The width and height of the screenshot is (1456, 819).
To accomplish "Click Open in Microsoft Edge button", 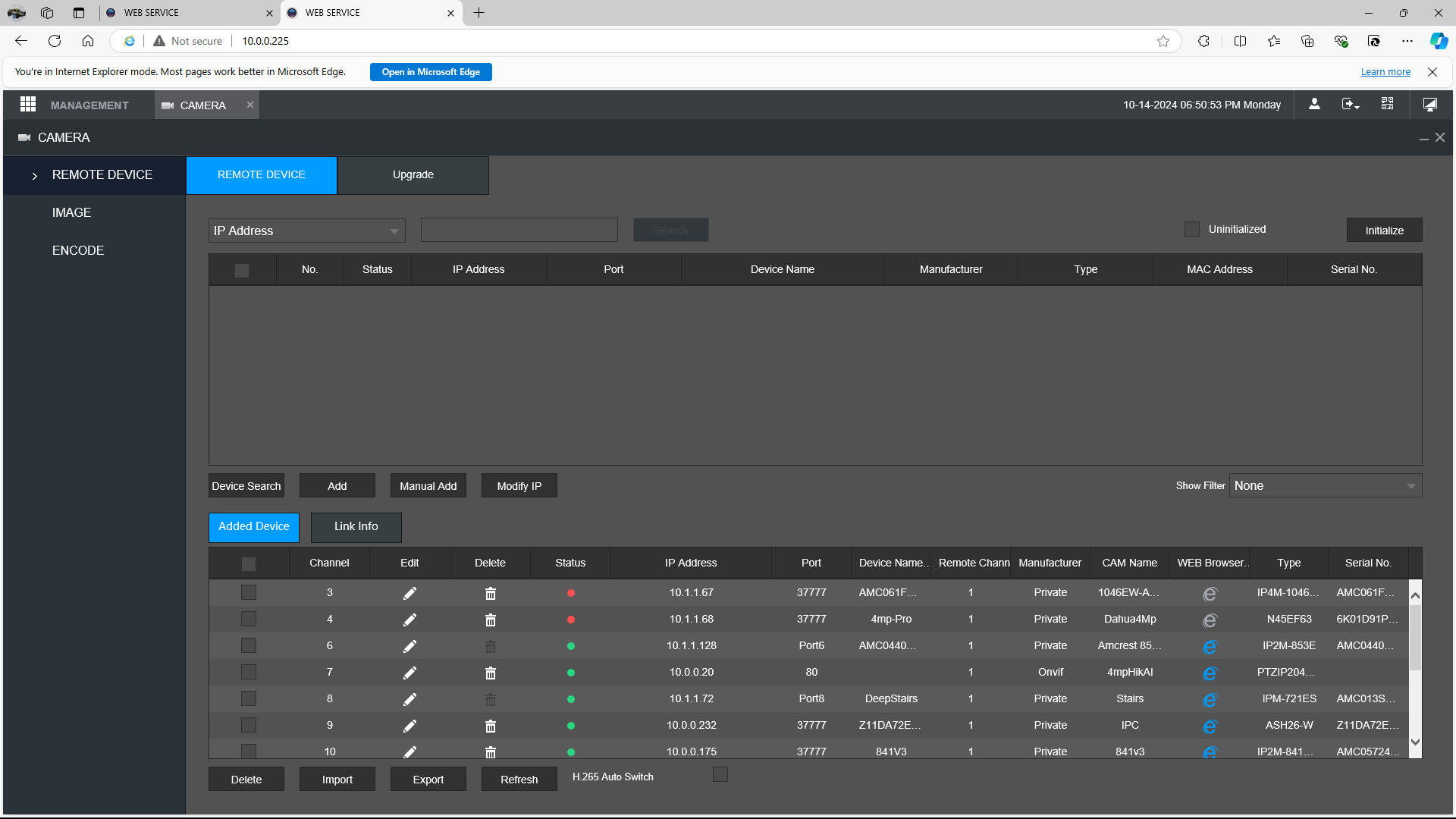I will click(x=431, y=72).
